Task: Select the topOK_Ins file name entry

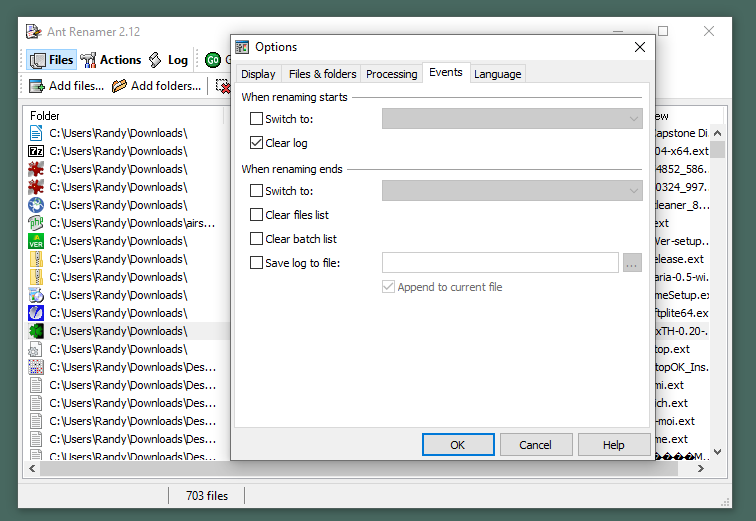Action: (682, 367)
